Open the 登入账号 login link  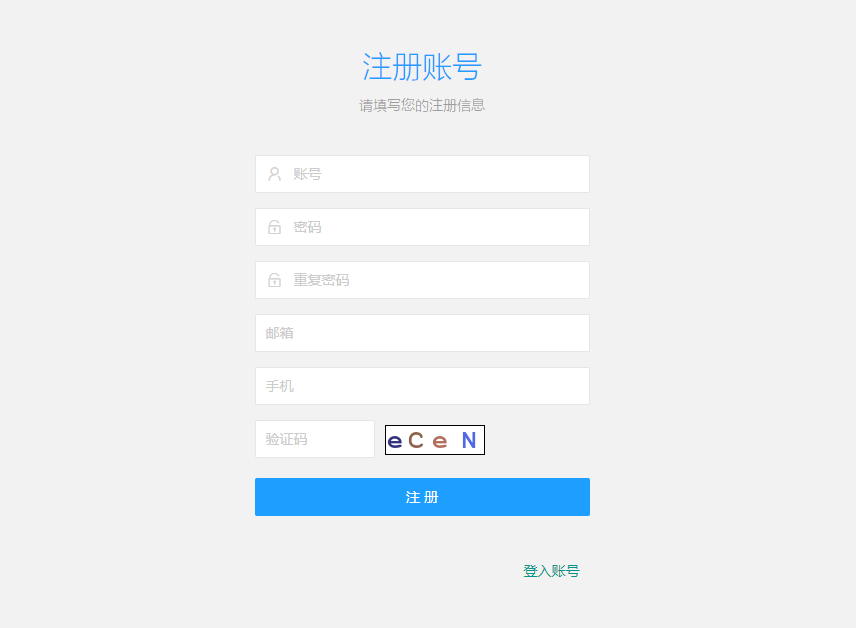551,571
